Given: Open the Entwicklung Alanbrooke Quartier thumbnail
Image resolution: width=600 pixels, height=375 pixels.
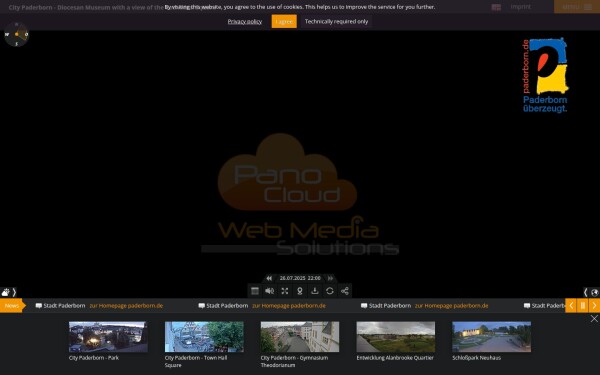Looking at the screenshot, I should pyautogui.click(x=396, y=337).
